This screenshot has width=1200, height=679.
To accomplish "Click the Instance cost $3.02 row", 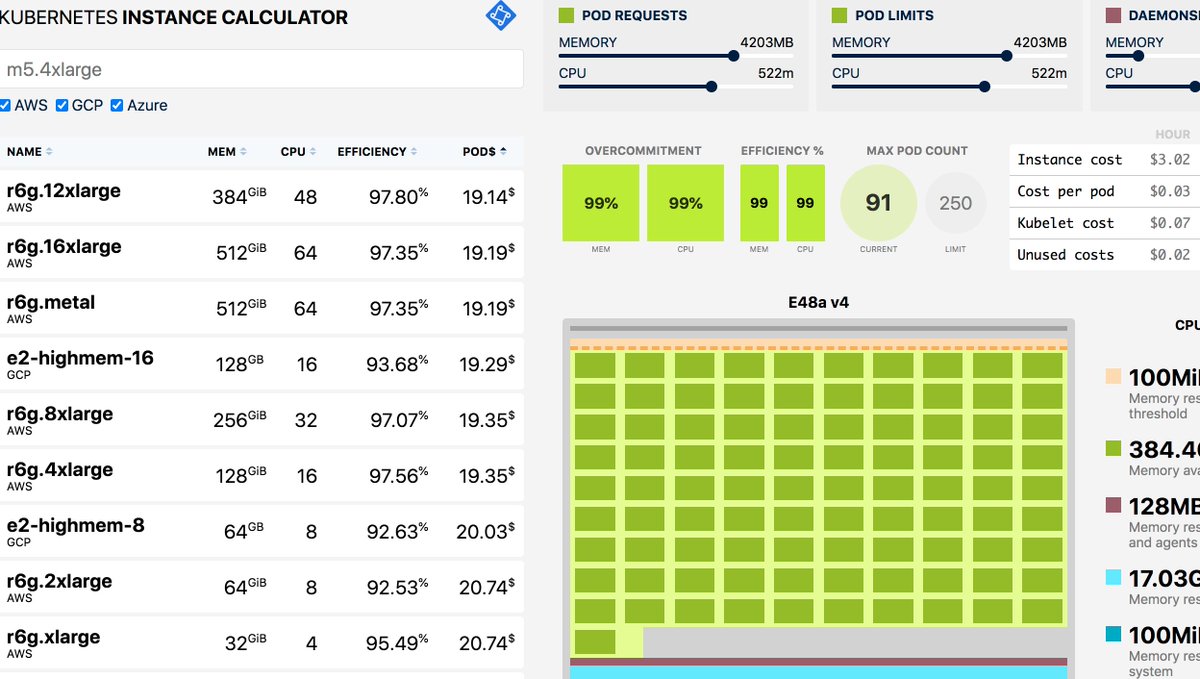I will (1105, 160).
